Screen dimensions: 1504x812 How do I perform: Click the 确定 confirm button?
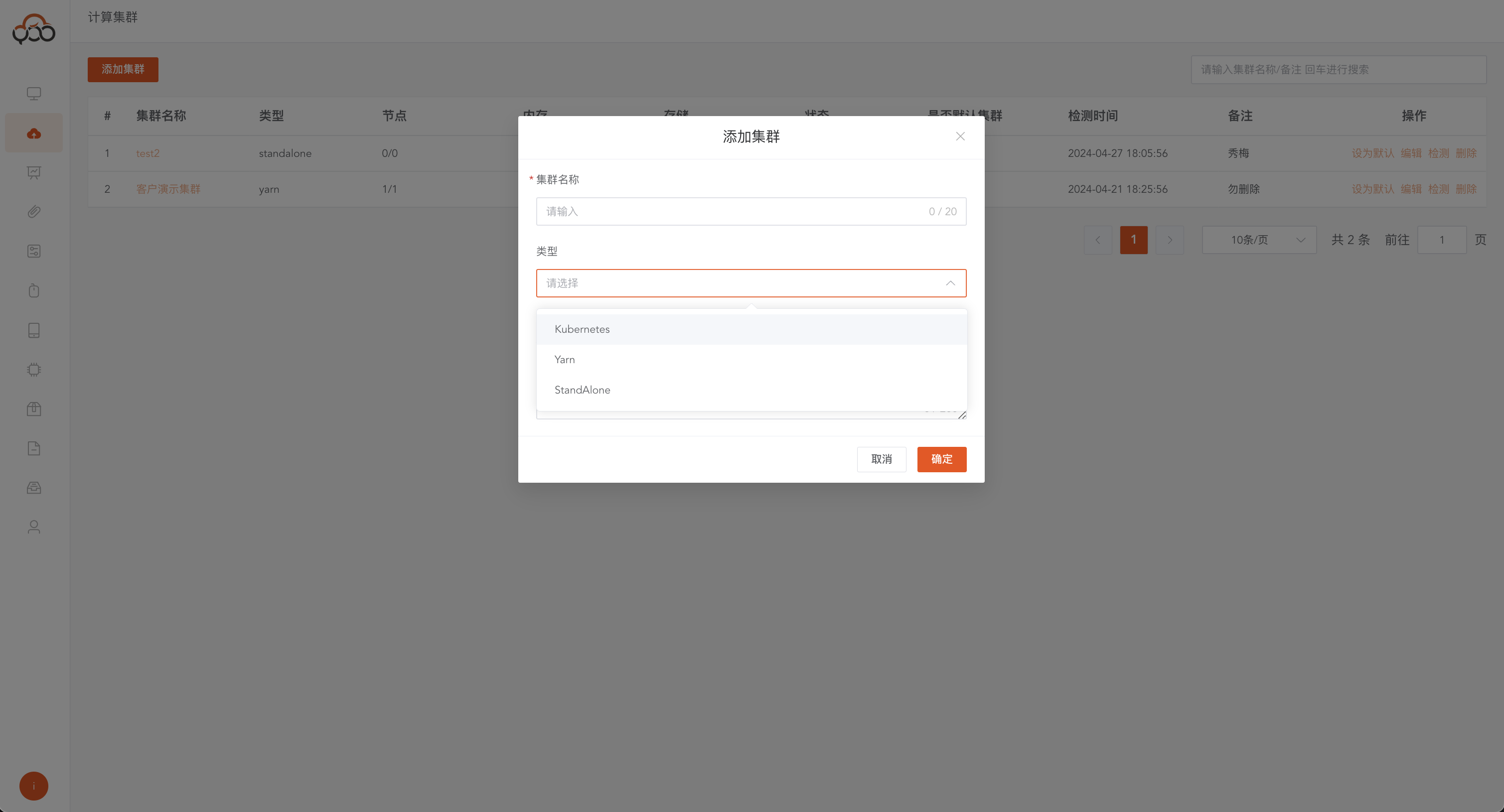tap(941, 459)
